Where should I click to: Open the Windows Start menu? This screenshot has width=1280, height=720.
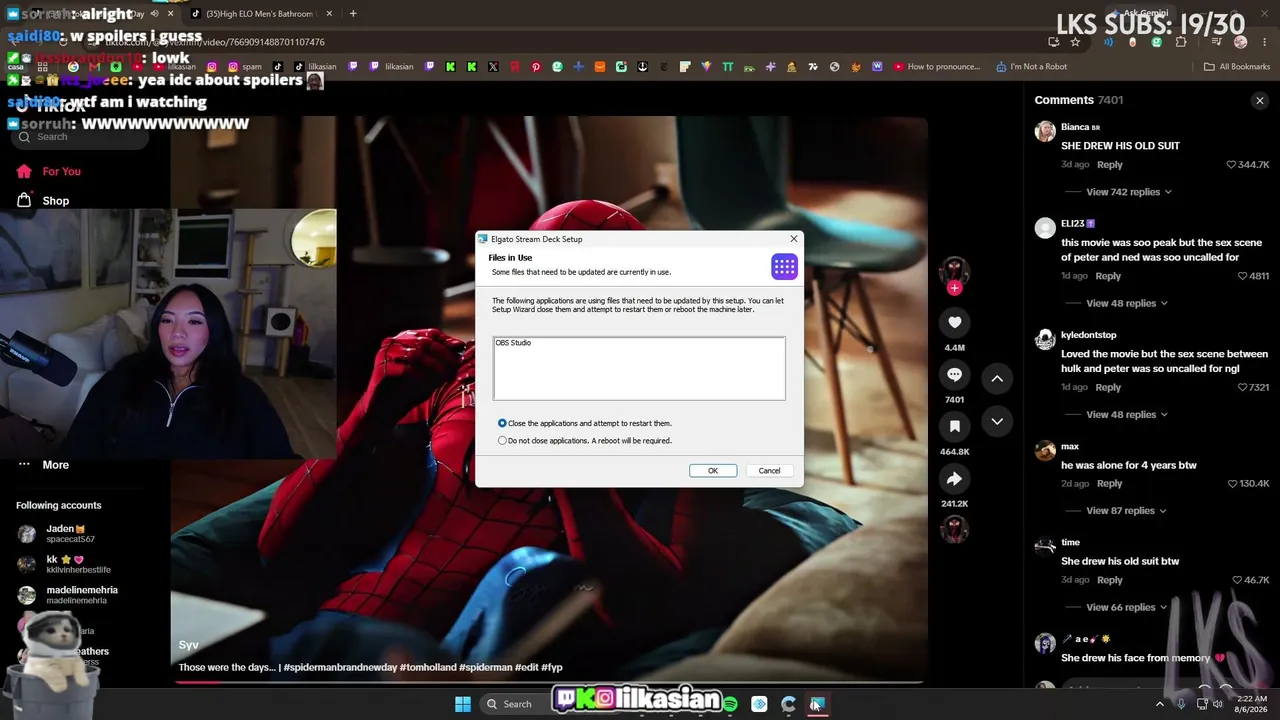point(463,704)
